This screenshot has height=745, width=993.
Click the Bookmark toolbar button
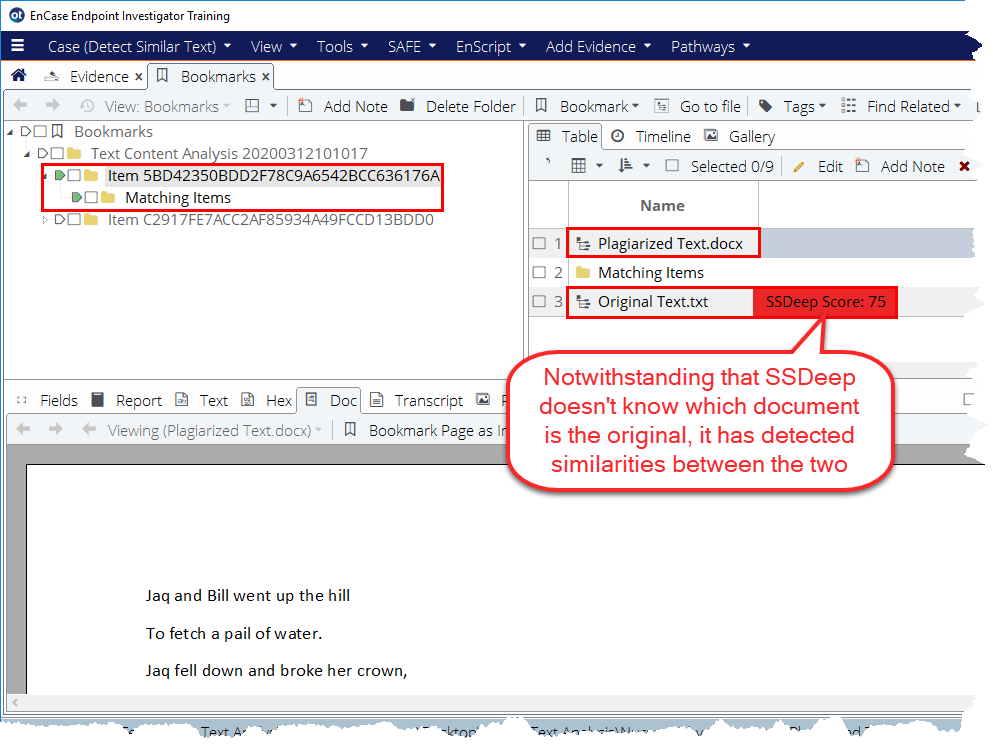click(x=588, y=106)
